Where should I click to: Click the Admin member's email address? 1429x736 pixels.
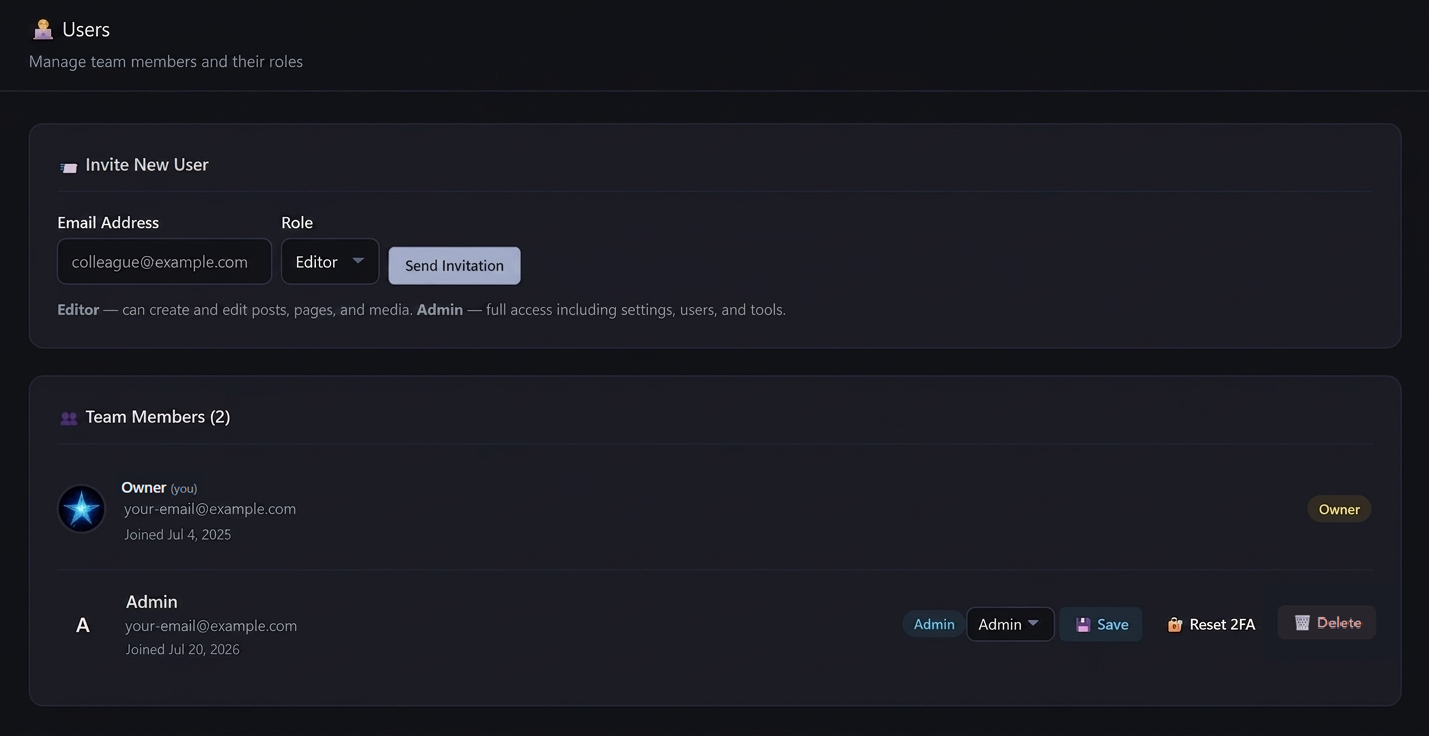click(x=211, y=625)
